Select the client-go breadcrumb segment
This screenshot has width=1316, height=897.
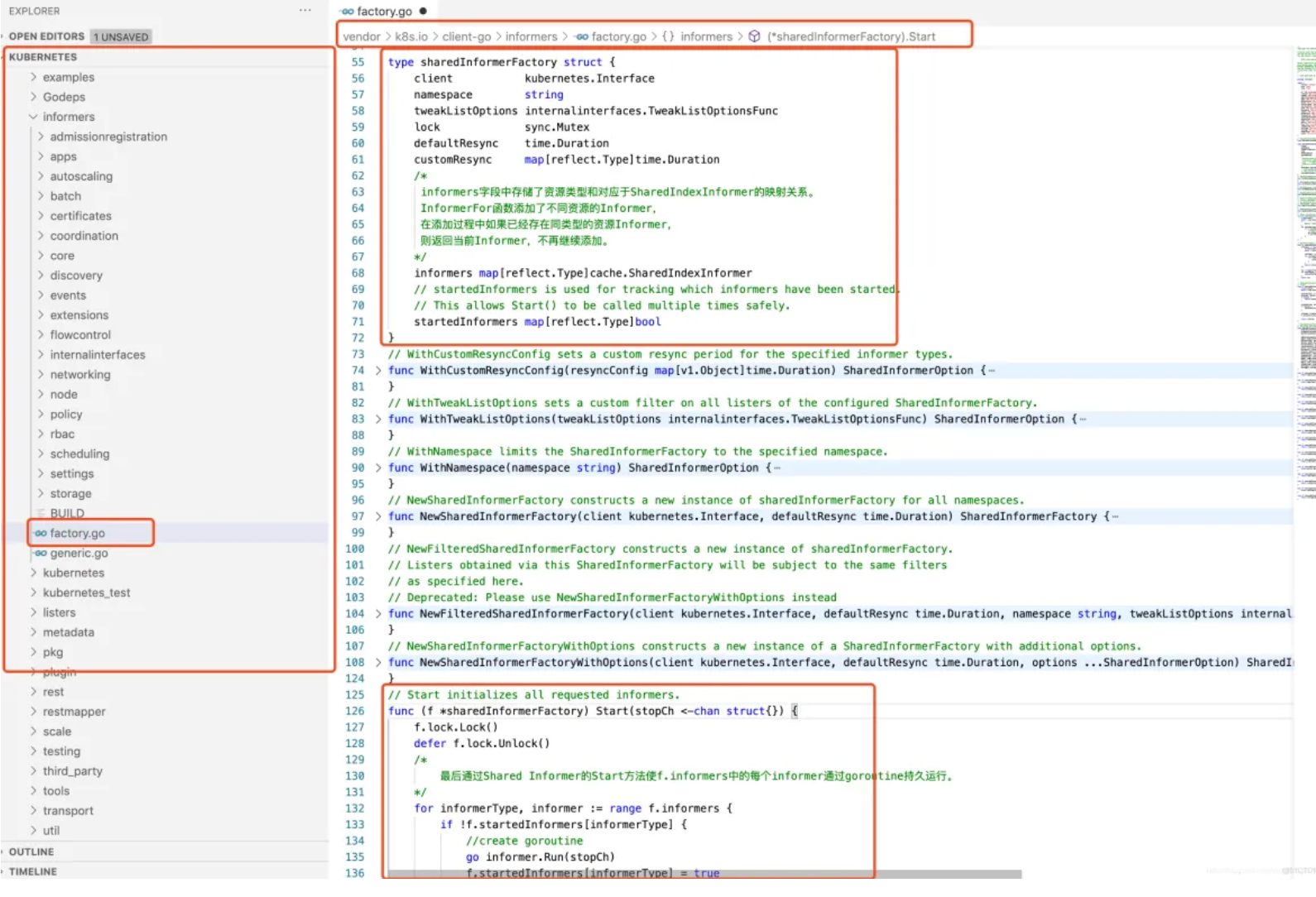(x=466, y=36)
